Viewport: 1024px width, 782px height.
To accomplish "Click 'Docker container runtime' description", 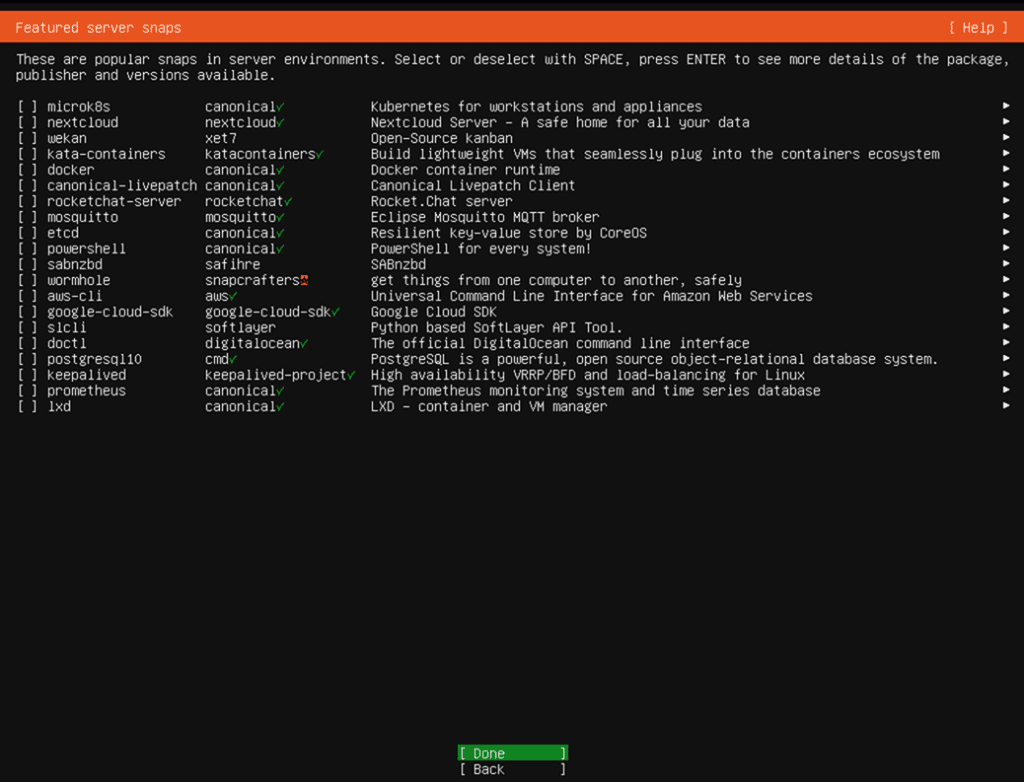I will point(465,170).
